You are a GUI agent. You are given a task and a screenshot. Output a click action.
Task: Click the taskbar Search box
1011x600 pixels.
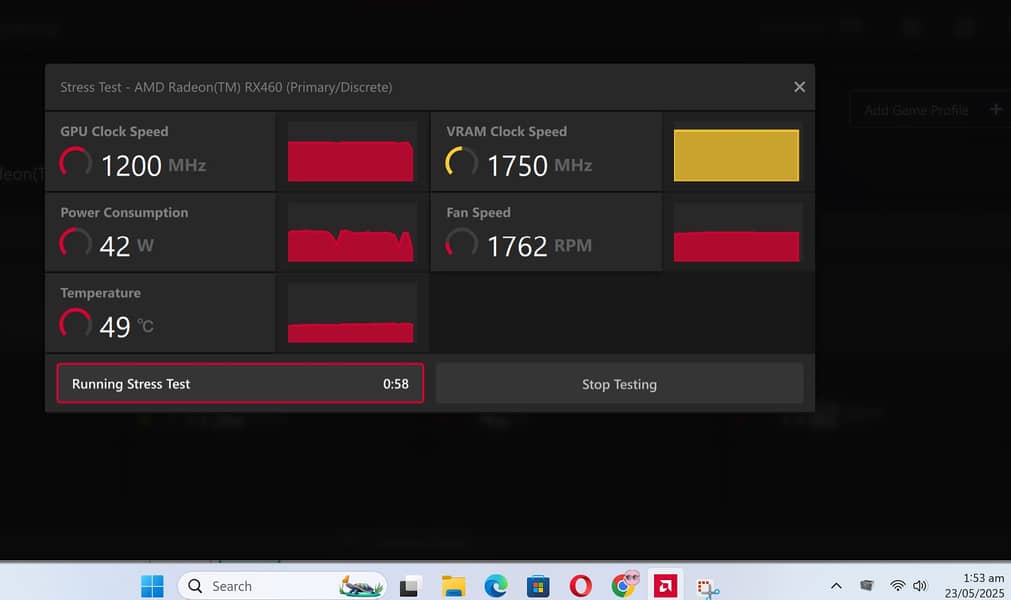[282, 586]
